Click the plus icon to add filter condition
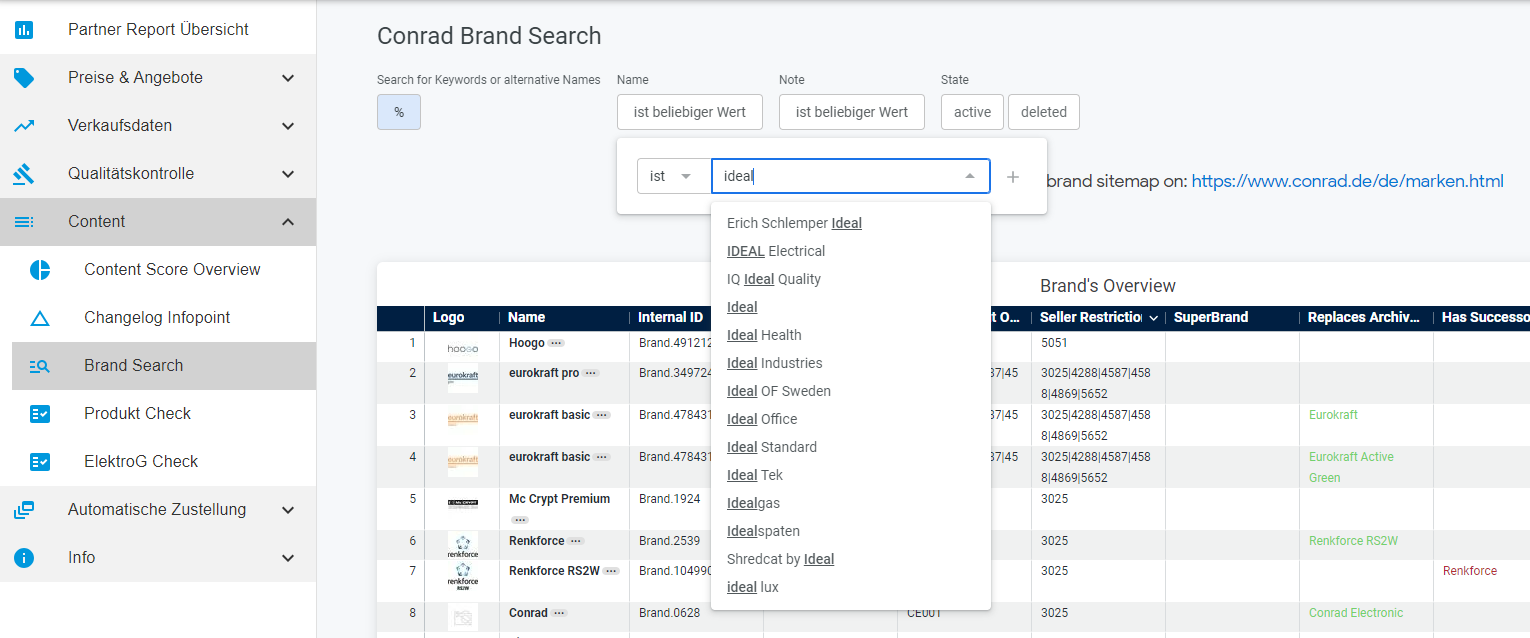1530x638 pixels. [x=1013, y=176]
